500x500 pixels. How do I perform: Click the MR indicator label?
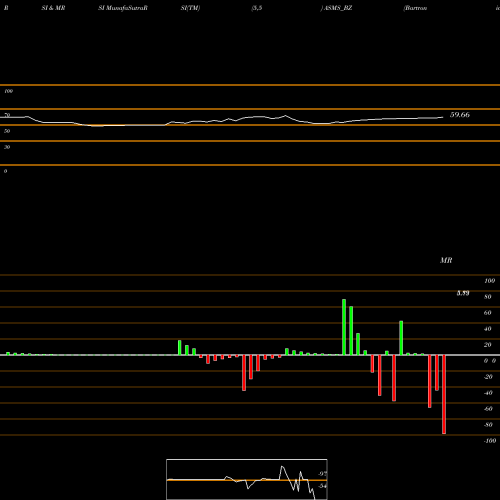coord(446,260)
